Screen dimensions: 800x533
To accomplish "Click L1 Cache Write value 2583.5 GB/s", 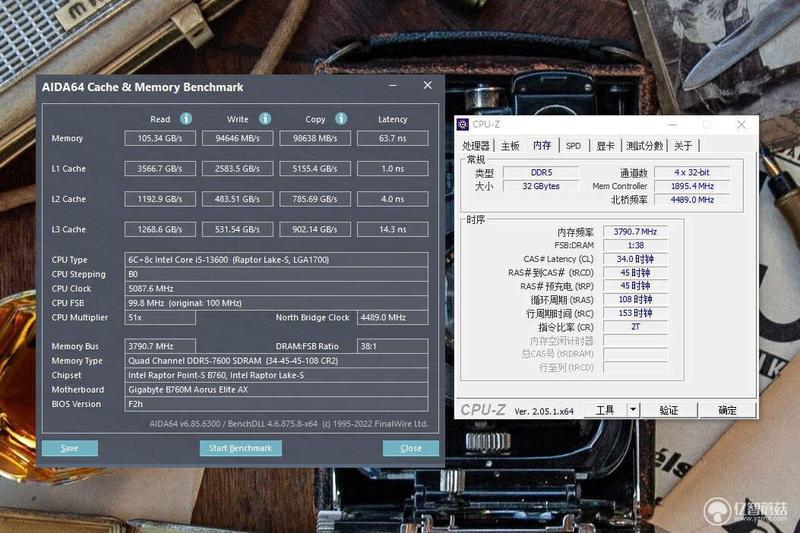I will coord(237,169).
